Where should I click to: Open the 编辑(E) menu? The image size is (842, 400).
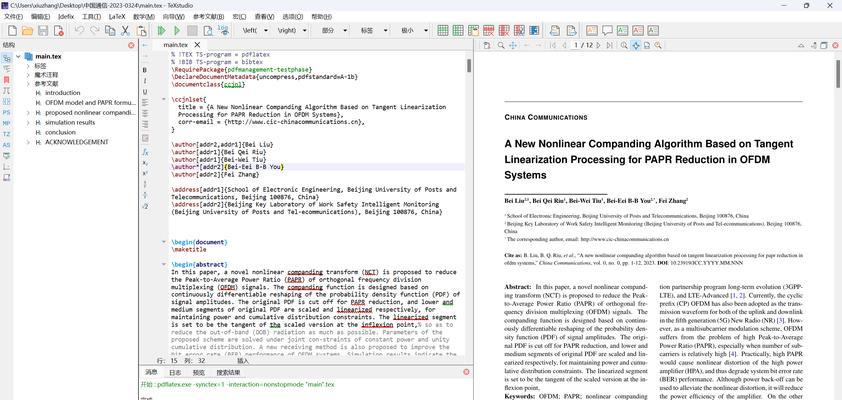41,17
